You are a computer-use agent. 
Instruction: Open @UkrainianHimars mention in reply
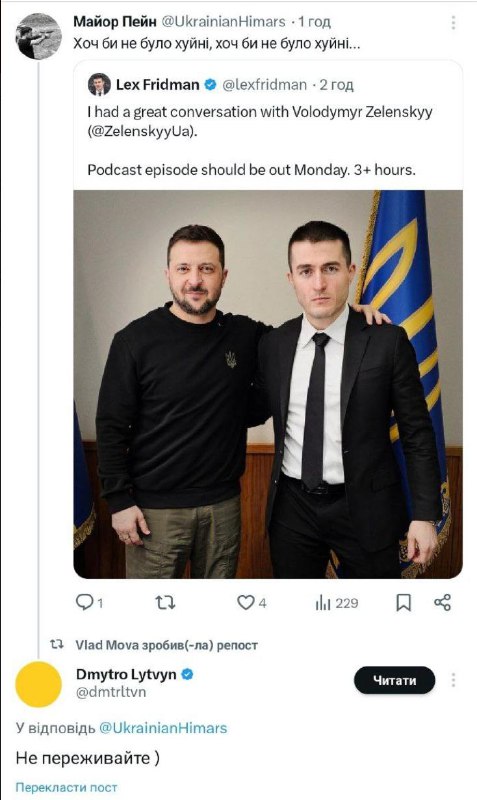coord(163,728)
